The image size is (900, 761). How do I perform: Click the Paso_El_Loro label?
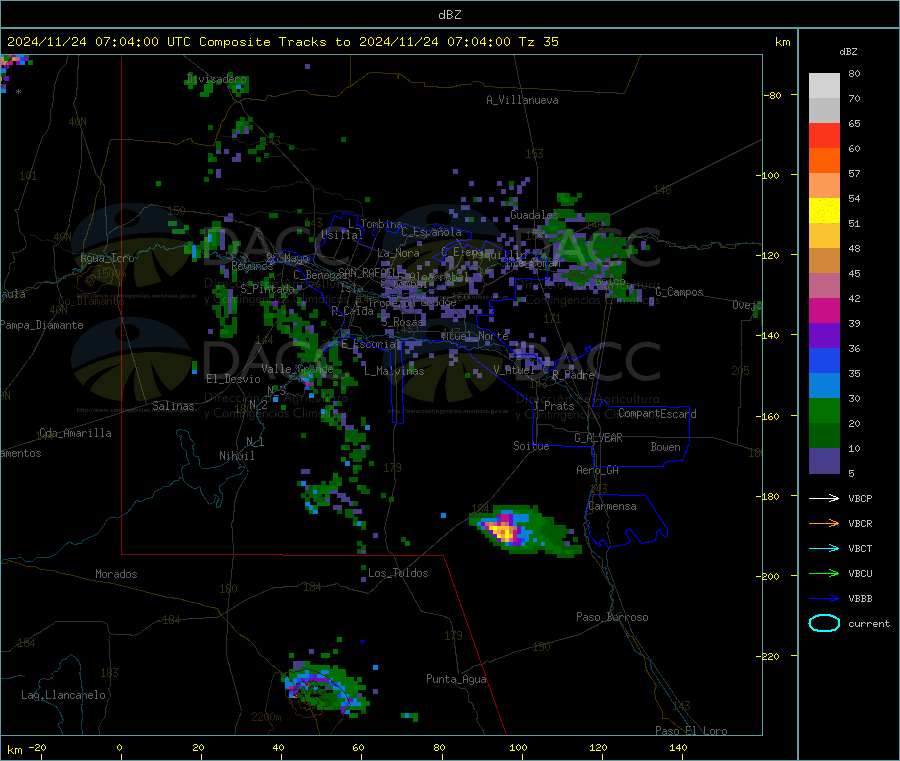coord(692,731)
